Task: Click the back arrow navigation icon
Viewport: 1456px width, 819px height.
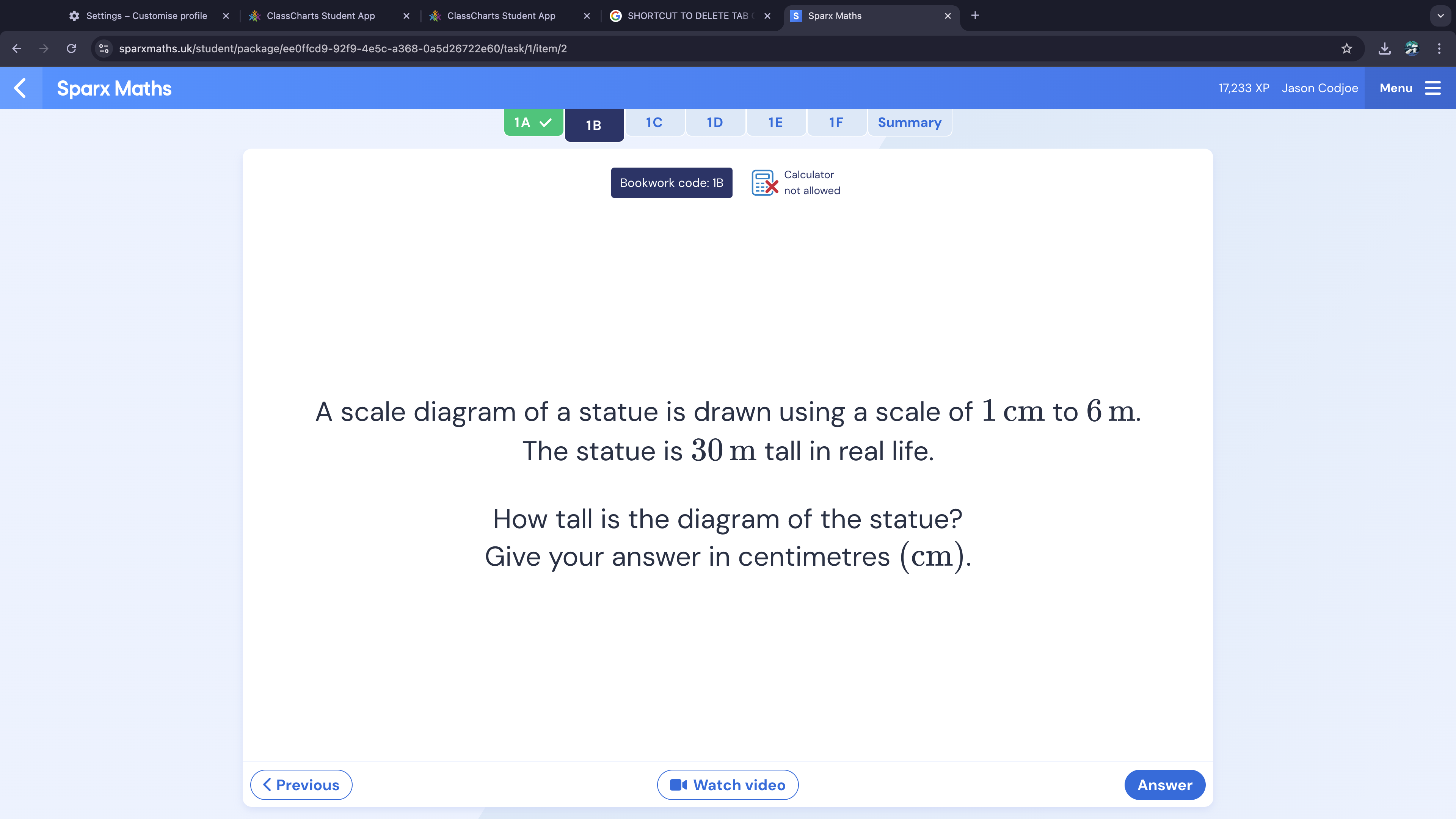Action: click(21, 88)
